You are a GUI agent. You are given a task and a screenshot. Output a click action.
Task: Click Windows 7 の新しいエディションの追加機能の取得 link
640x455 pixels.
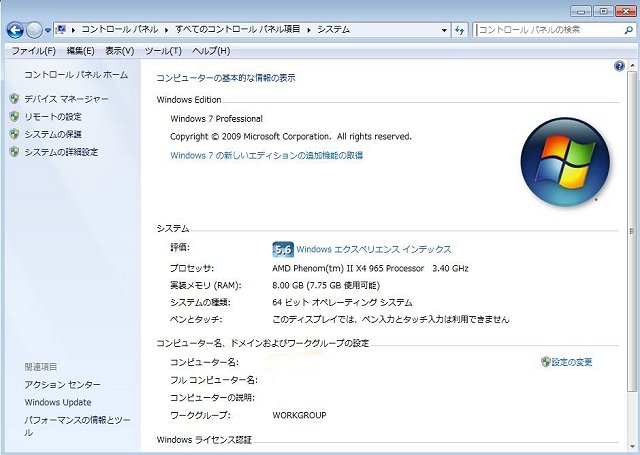pos(266,155)
